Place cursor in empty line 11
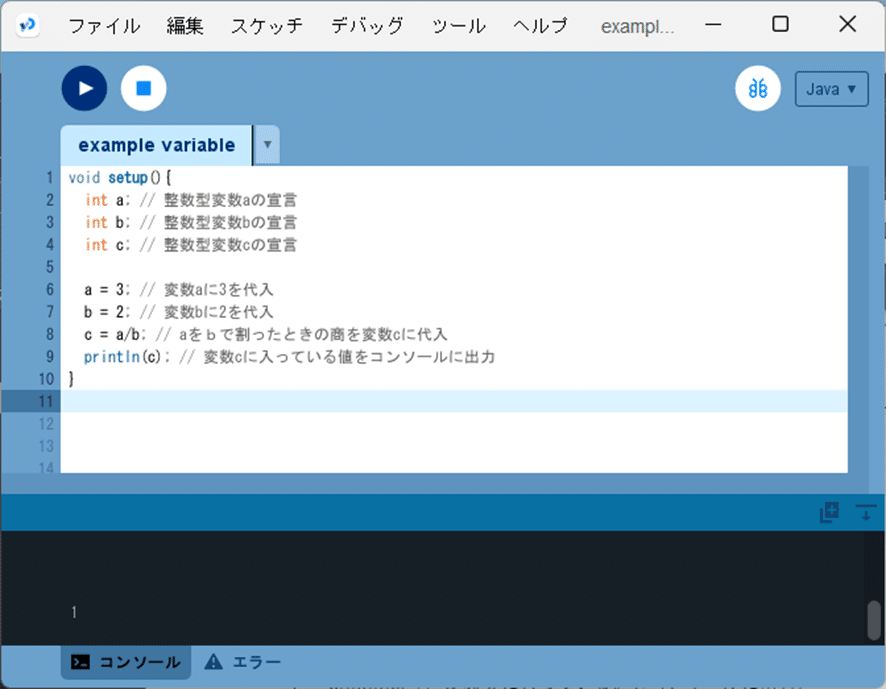This screenshot has height=689, width=886. click(x=454, y=401)
